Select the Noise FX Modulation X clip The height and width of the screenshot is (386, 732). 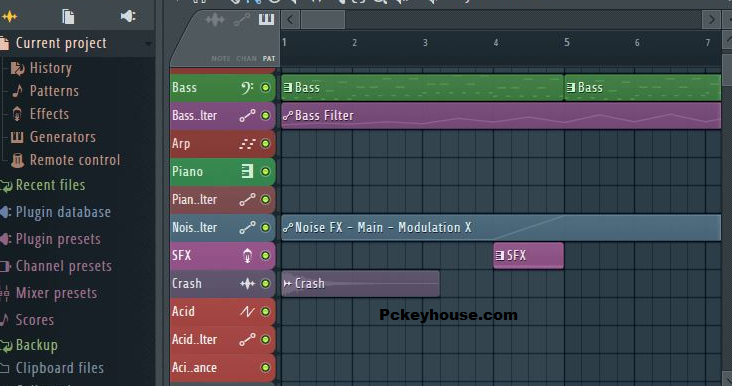click(501, 228)
